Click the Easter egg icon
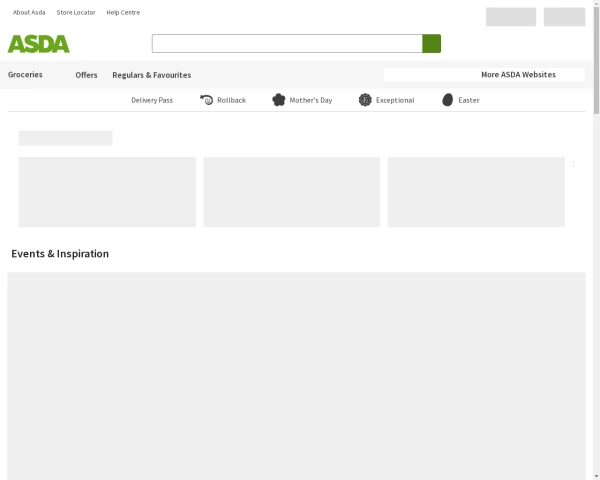600x480 pixels. pyautogui.click(x=447, y=100)
